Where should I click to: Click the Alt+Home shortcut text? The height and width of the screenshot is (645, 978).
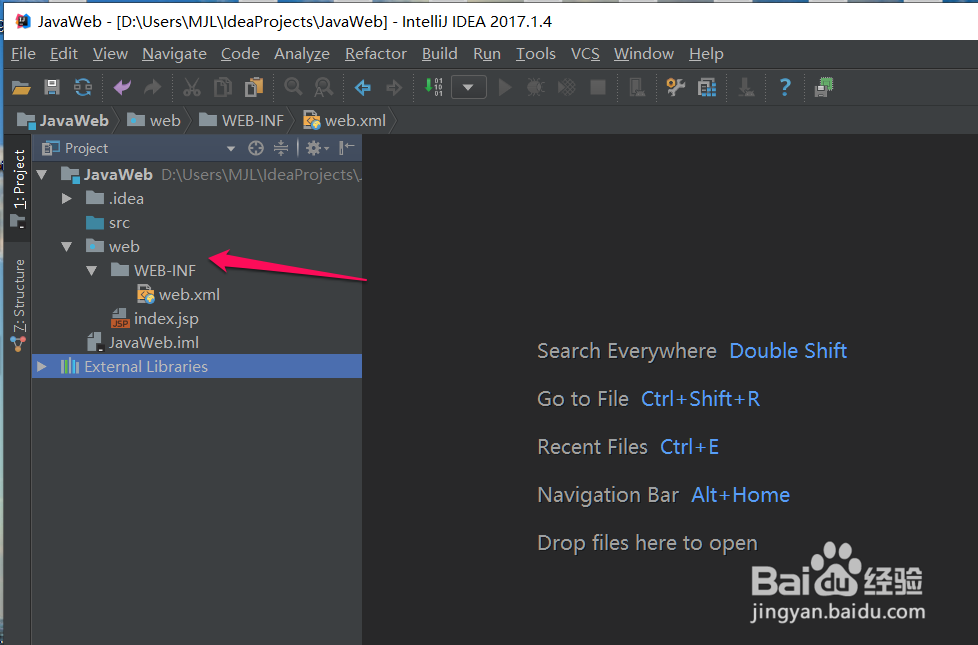[740, 495]
